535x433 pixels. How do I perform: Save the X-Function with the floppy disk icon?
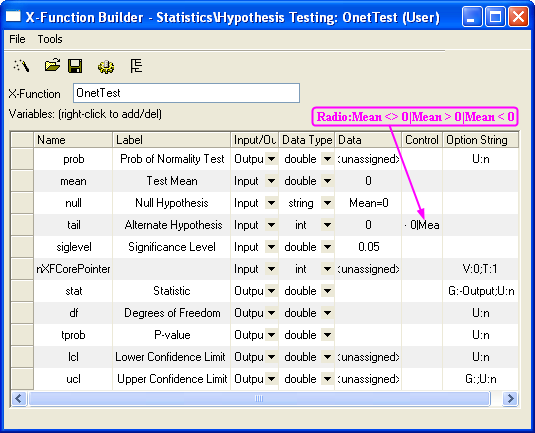(75, 66)
